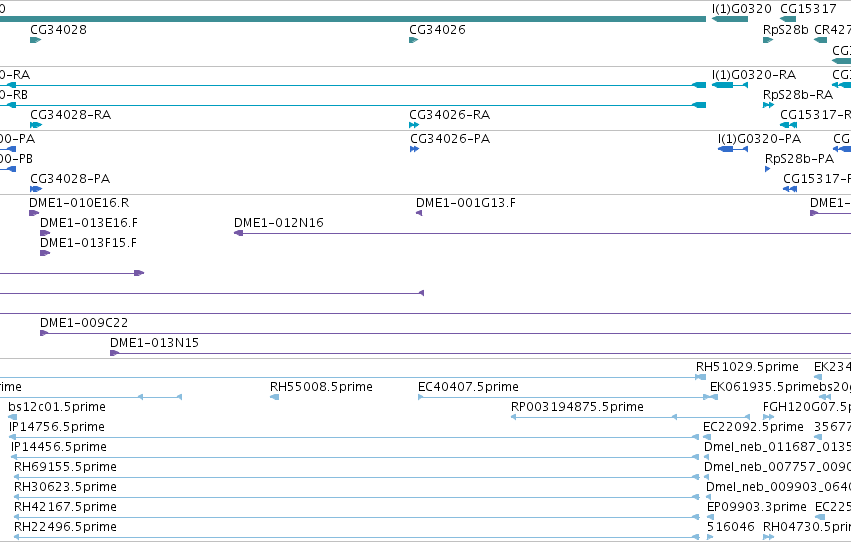This screenshot has width=851, height=542.
Task: Select the DME1-013E16.F clone label
Action: 89,222
